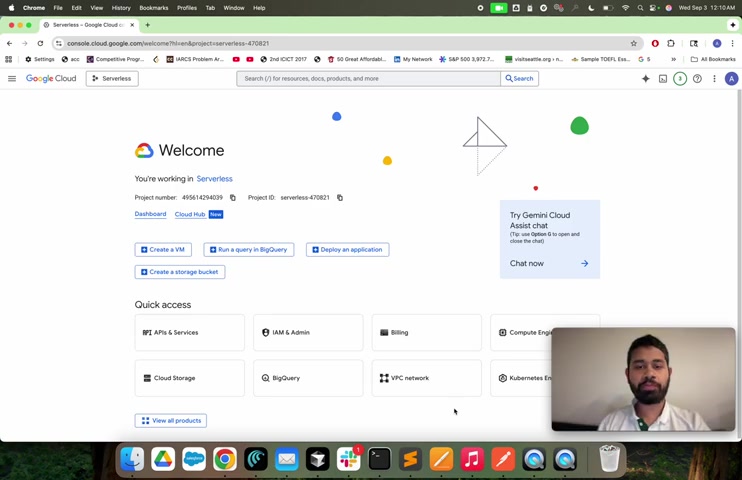This screenshot has width=742, height=480.
Task: Open notifications badge showing 3
Action: tap(680, 79)
